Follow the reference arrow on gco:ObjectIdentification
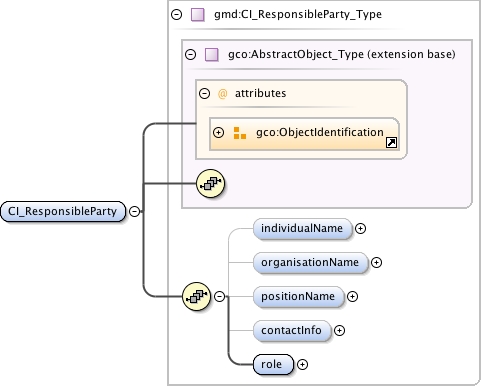This screenshot has width=482, height=387. pyautogui.click(x=391, y=143)
